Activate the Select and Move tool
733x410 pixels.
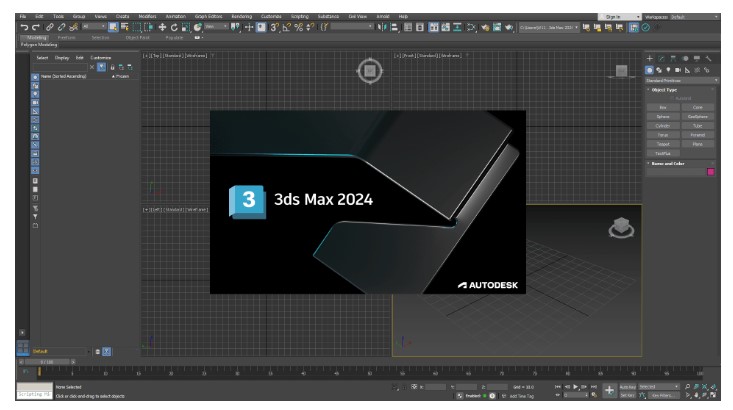162,28
